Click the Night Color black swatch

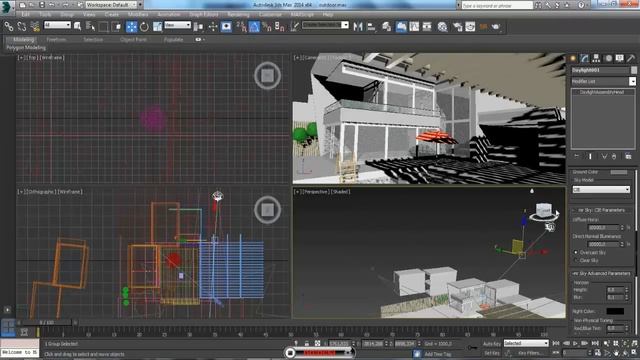[x=615, y=311]
